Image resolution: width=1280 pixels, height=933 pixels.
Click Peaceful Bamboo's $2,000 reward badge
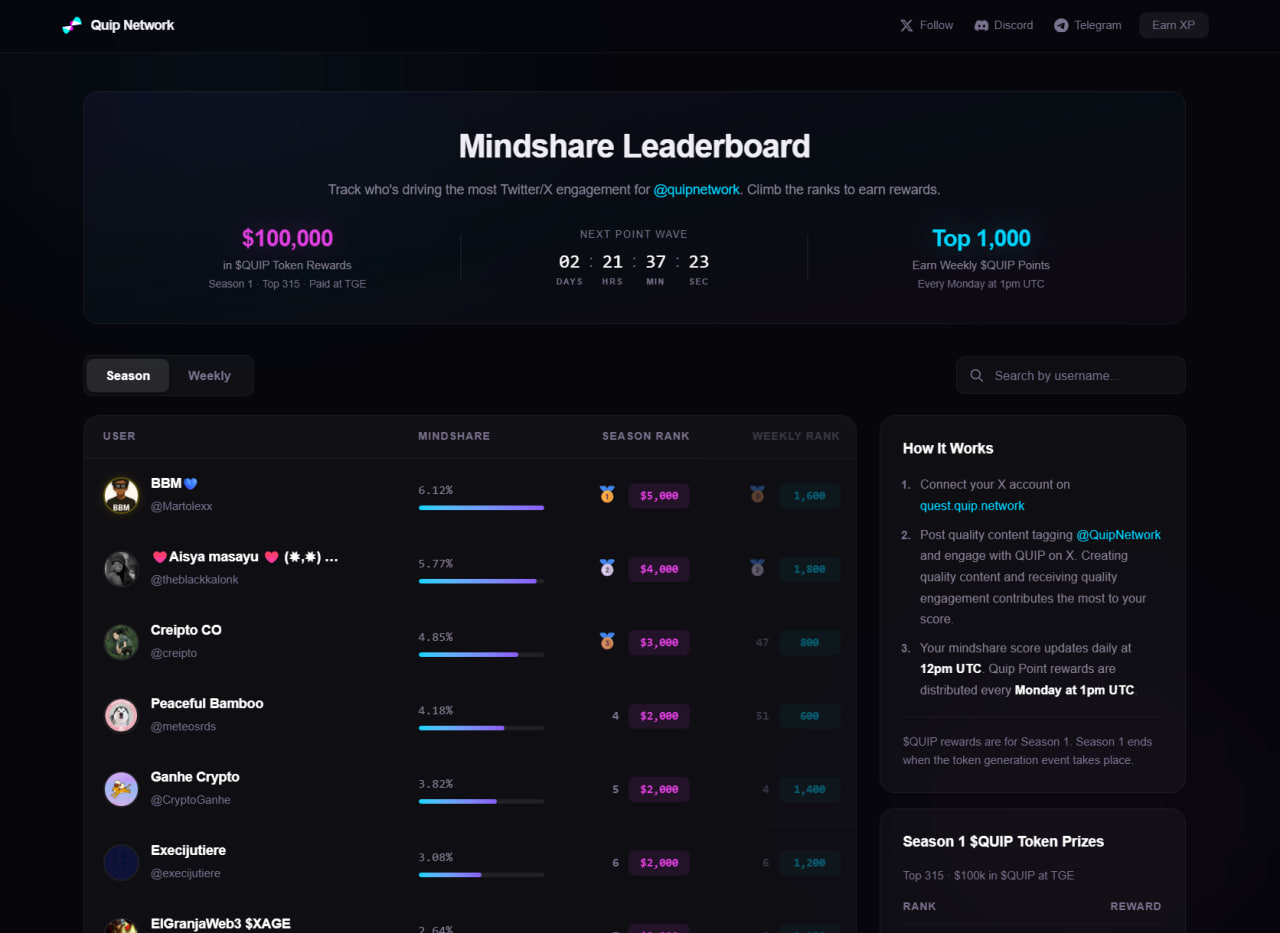[659, 716]
